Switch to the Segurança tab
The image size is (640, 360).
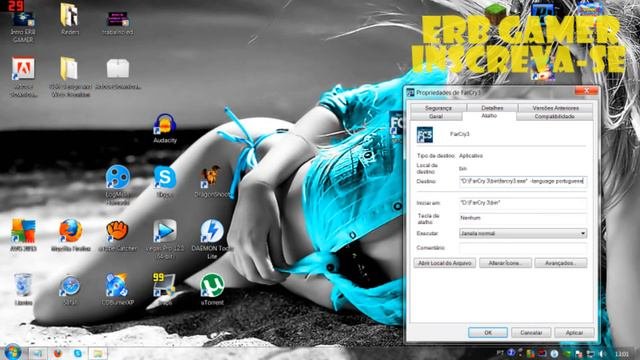coord(438,108)
